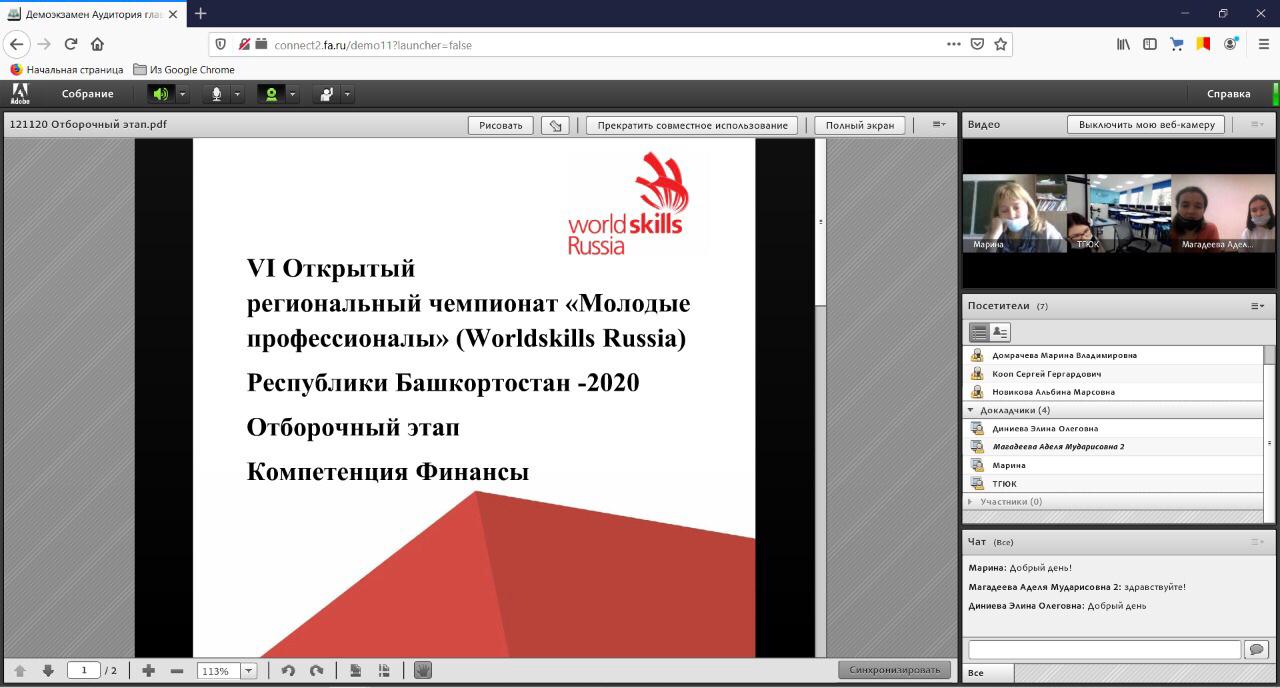The height and width of the screenshot is (688, 1280).
Task: Collapse the Докладчики (4) group
Action: [x=970, y=410]
